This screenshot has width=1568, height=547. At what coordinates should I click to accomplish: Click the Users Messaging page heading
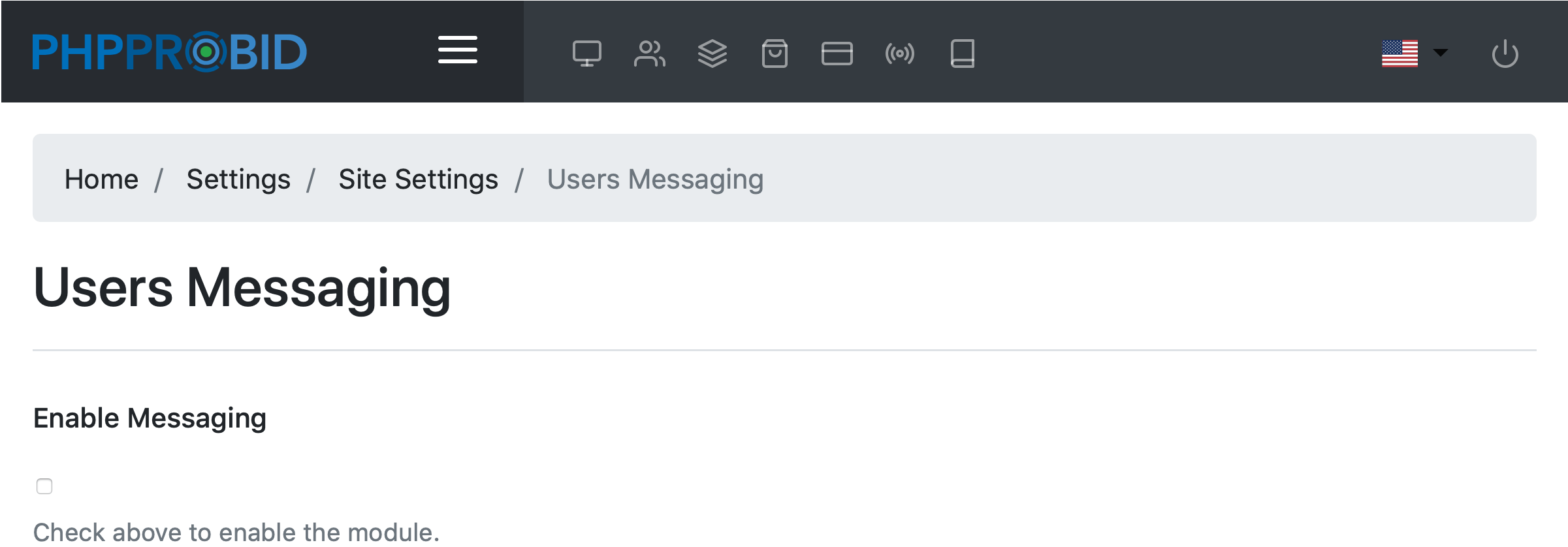click(x=242, y=288)
